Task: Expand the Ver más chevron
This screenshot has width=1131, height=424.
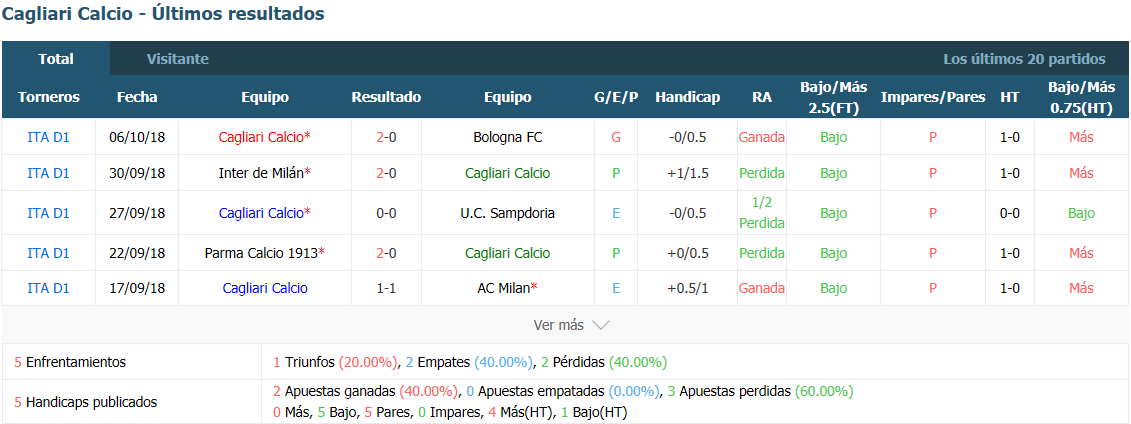Action: tap(600, 325)
